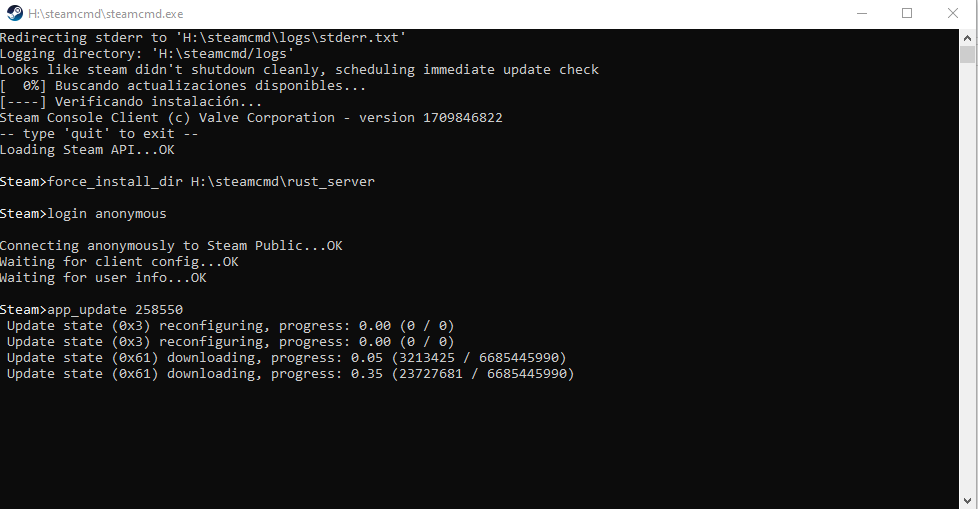Click the "Waiting for user info...OK" line
The width and height of the screenshot is (978, 509).
[103, 278]
